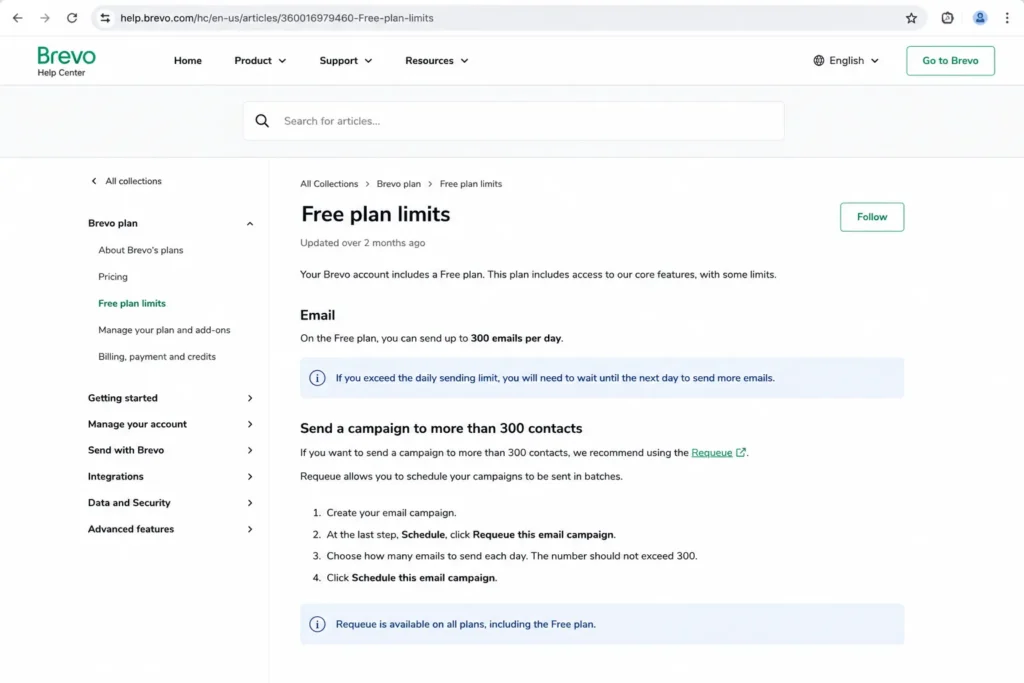Image resolution: width=1024 pixels, height=683 pixels.
Task: Open the browser extensions icon
Action: (x=947, y=18)
